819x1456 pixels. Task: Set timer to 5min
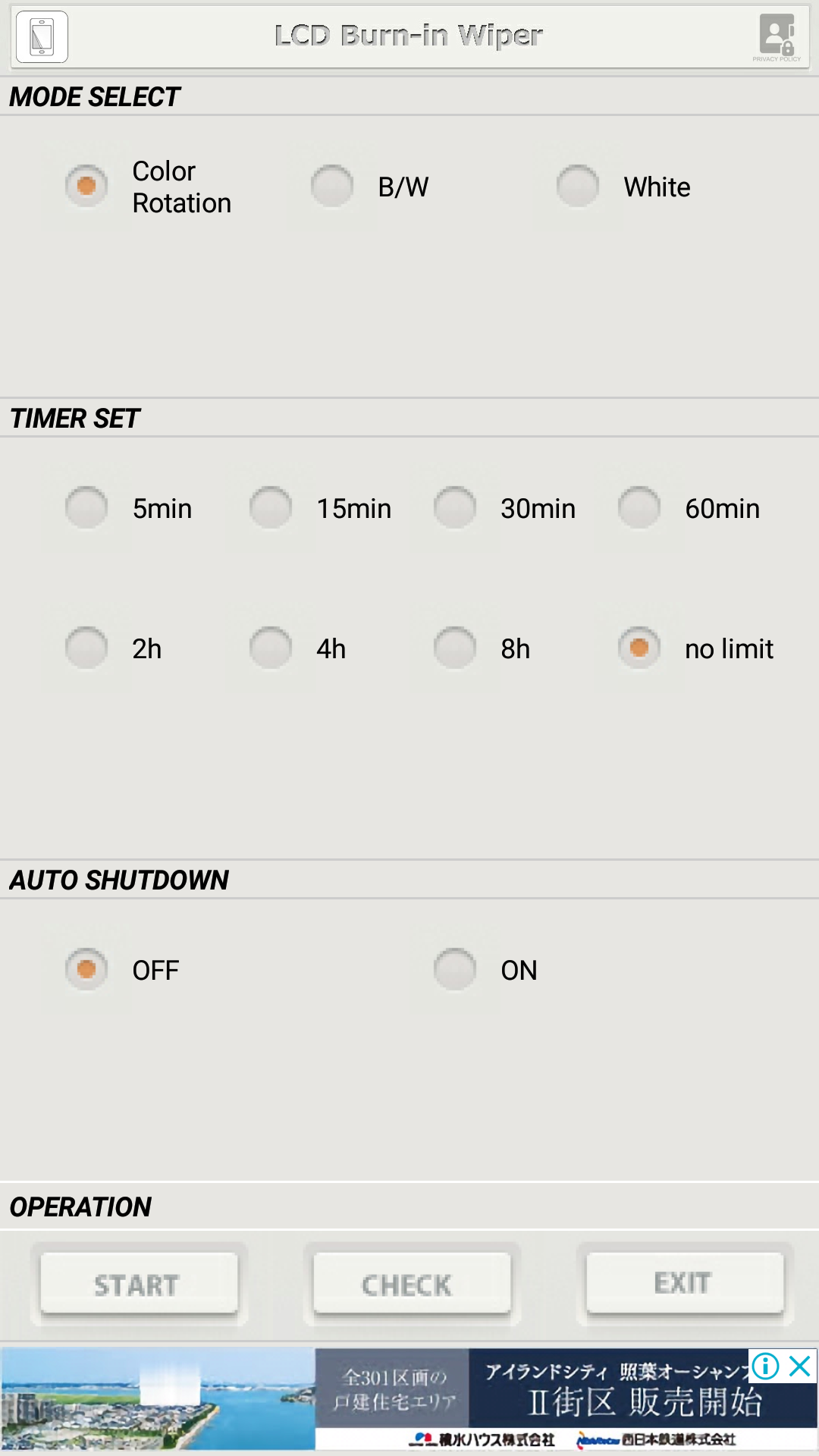coord(86,507)
